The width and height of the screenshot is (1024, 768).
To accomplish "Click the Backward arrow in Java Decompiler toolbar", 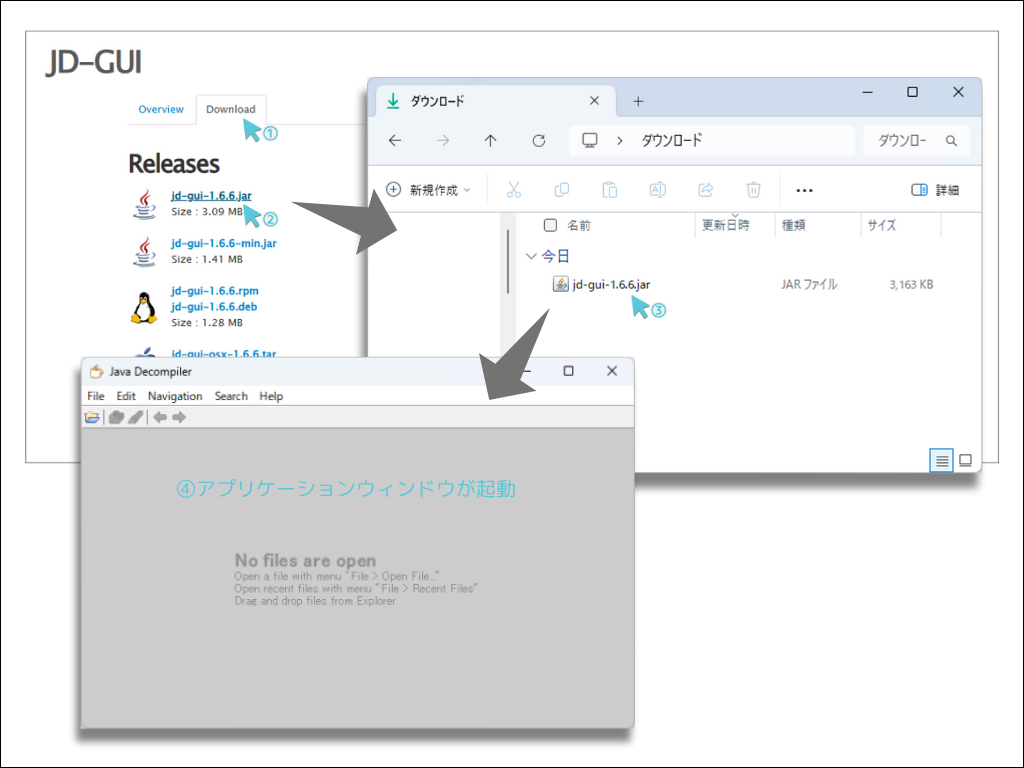I will (x=159, y=417).
